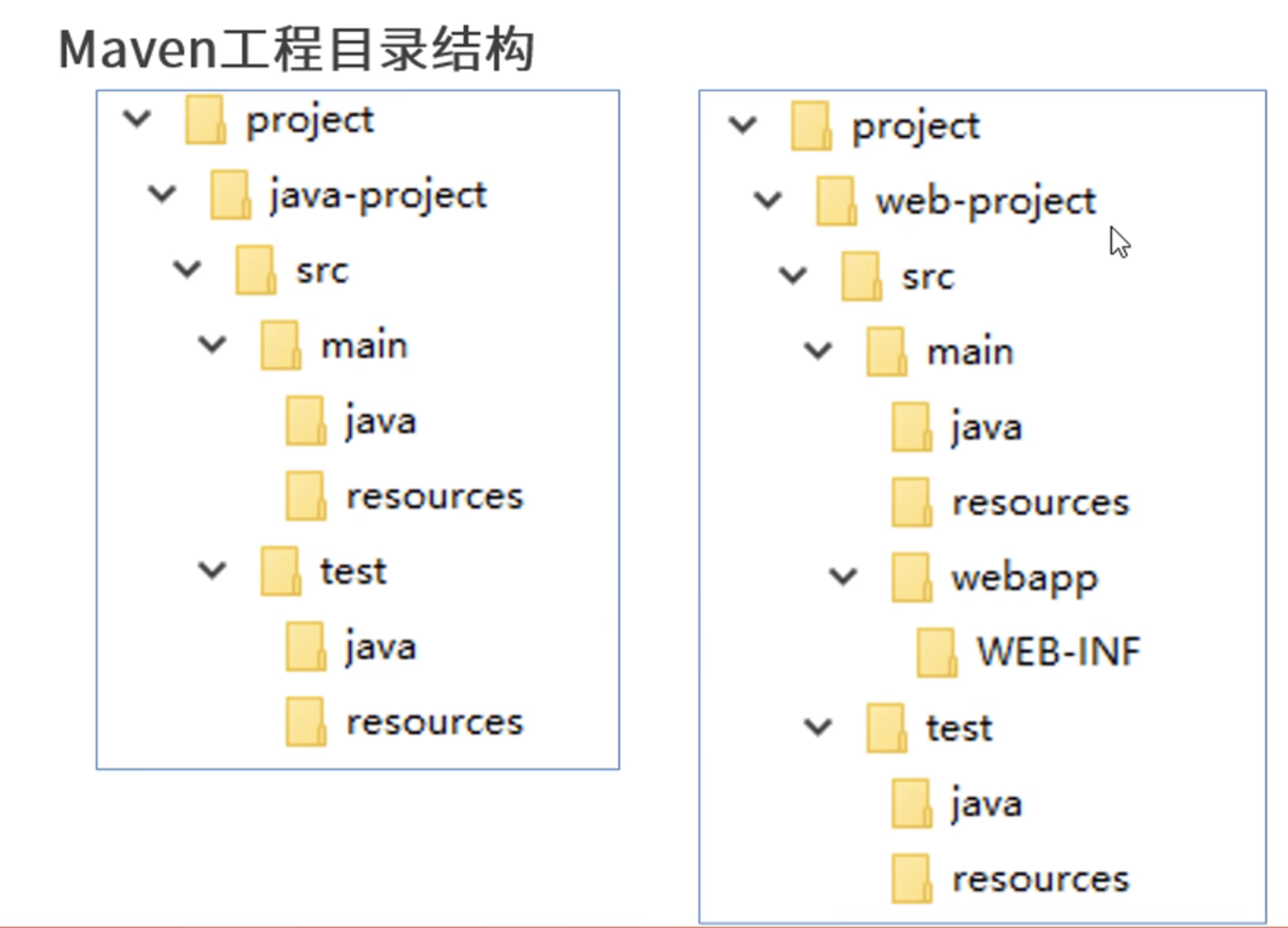Select the test folder label in java-project
This screenshot has width=1288, height=928.
tap(353, 572)
